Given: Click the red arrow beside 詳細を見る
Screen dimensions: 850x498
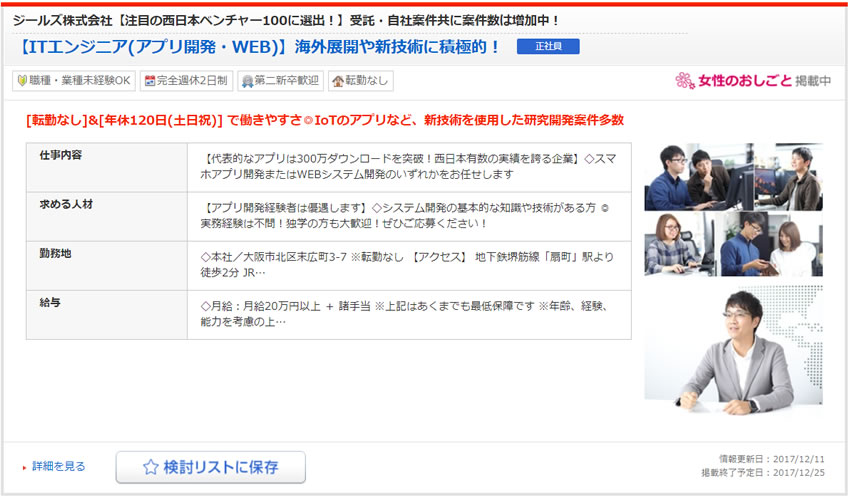Looking at the screenshot, I should pos(24,468).
